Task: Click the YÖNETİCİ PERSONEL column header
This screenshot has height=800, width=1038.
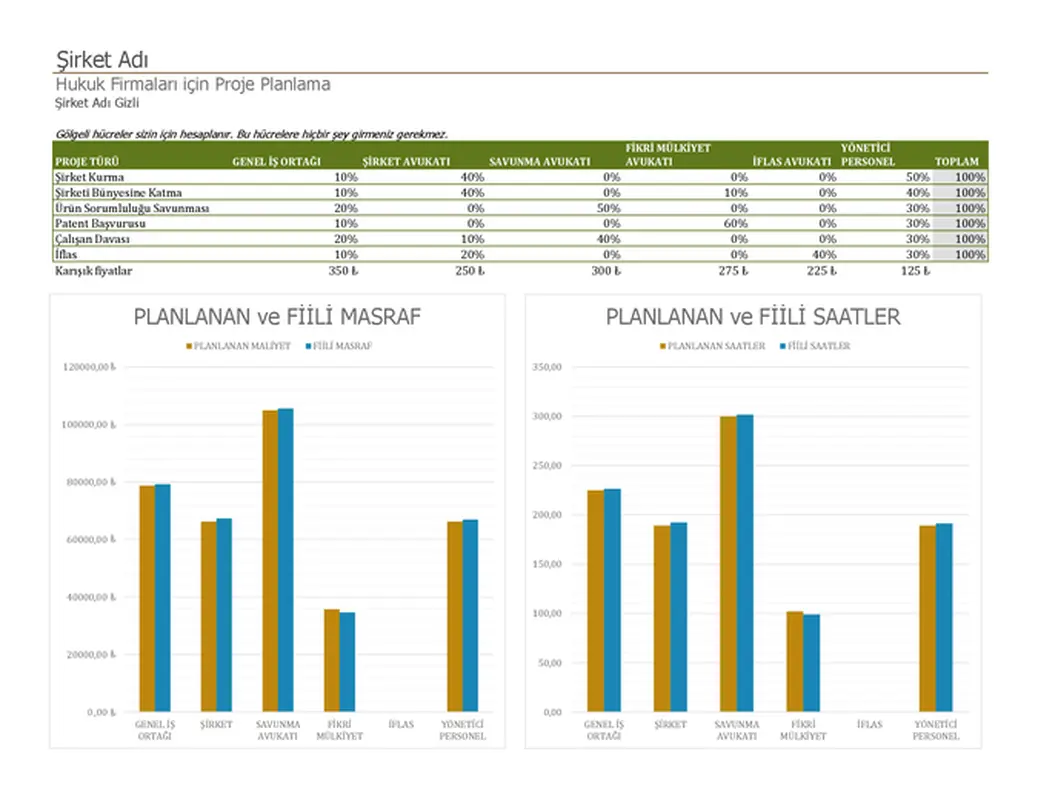Action: click(x=866, y=153)
